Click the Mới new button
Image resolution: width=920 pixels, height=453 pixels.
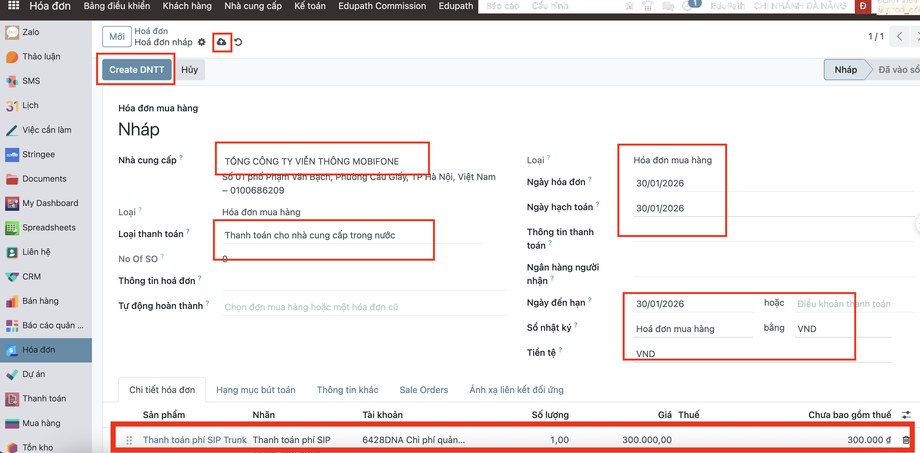coord(117,36)
